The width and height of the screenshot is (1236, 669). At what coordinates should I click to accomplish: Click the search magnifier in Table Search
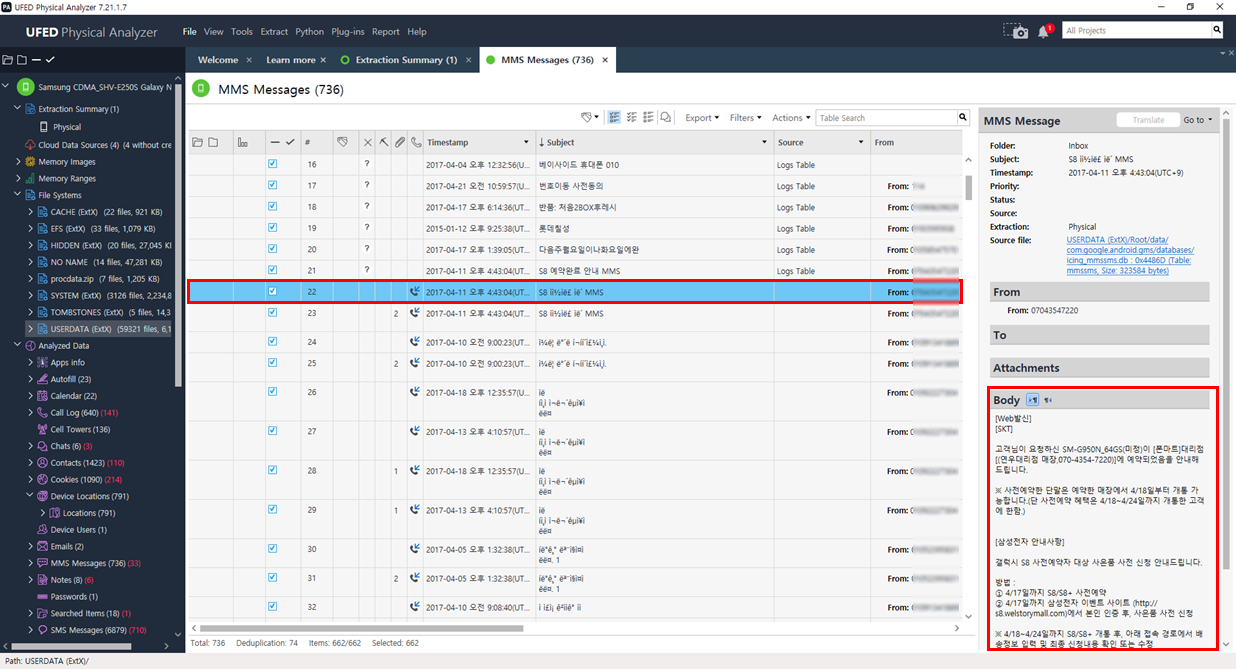pos(963,118)
